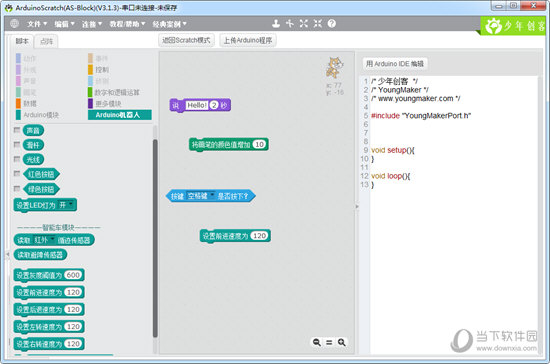
Task: Select the Arduino模块 block category
Action: 38,115
